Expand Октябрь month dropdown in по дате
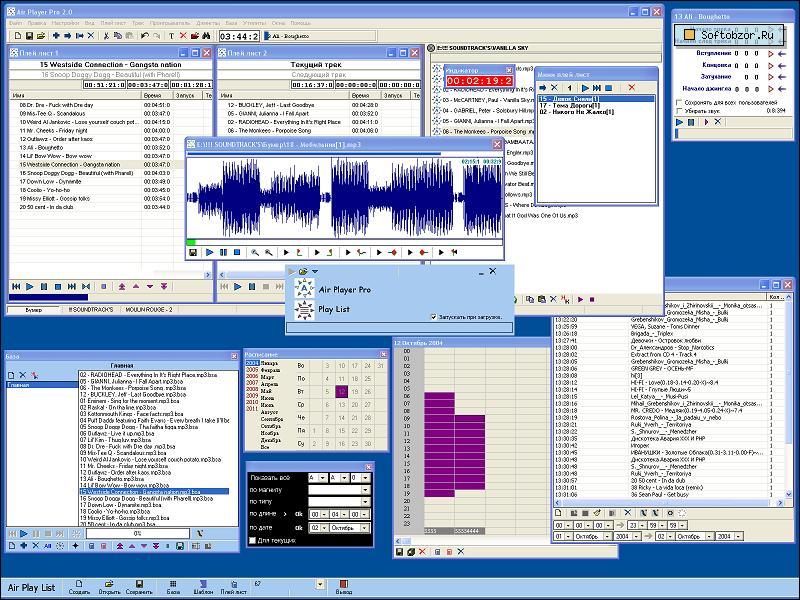Image resolution: width=800 pixels, height=600 pixels. (x=365, y=528)
